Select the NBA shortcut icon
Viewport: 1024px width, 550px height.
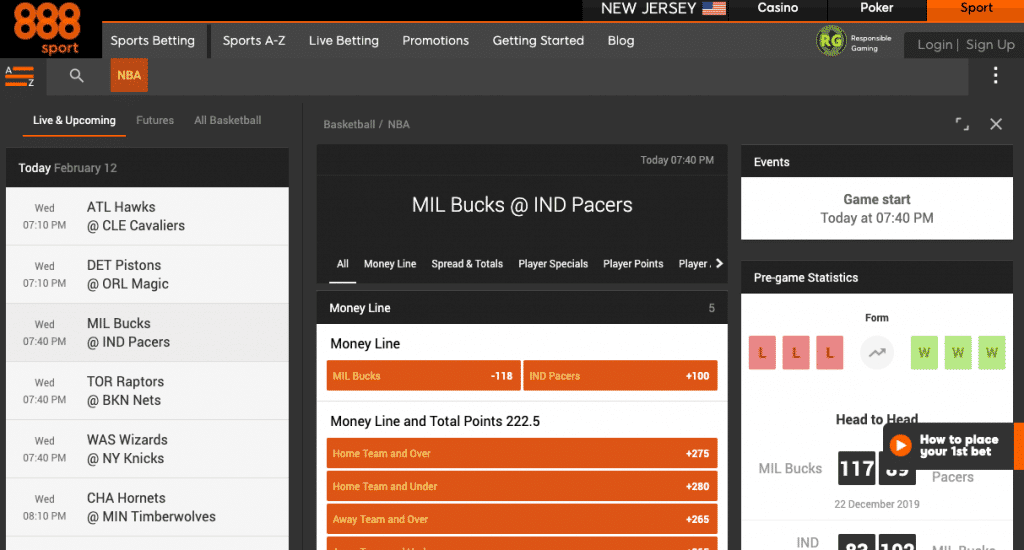click(x=129, y=76)
